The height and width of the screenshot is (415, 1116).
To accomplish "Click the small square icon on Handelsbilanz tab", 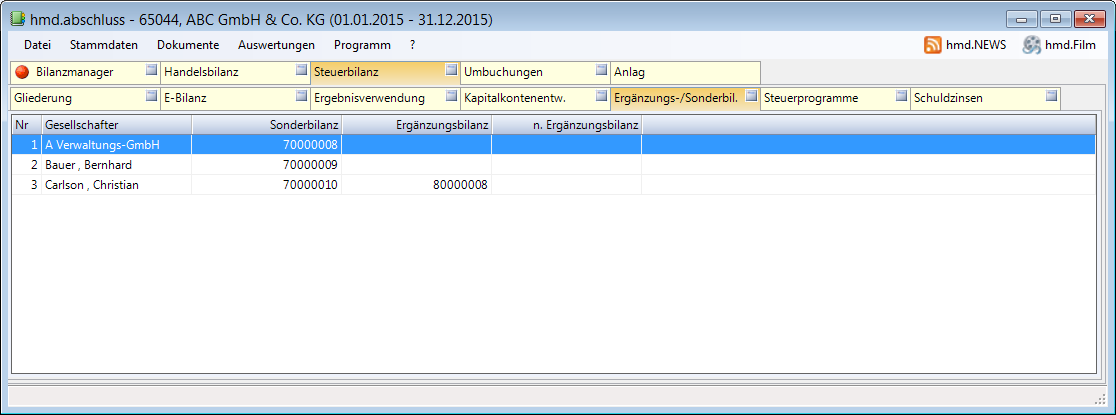I will (x=301, y=71).
